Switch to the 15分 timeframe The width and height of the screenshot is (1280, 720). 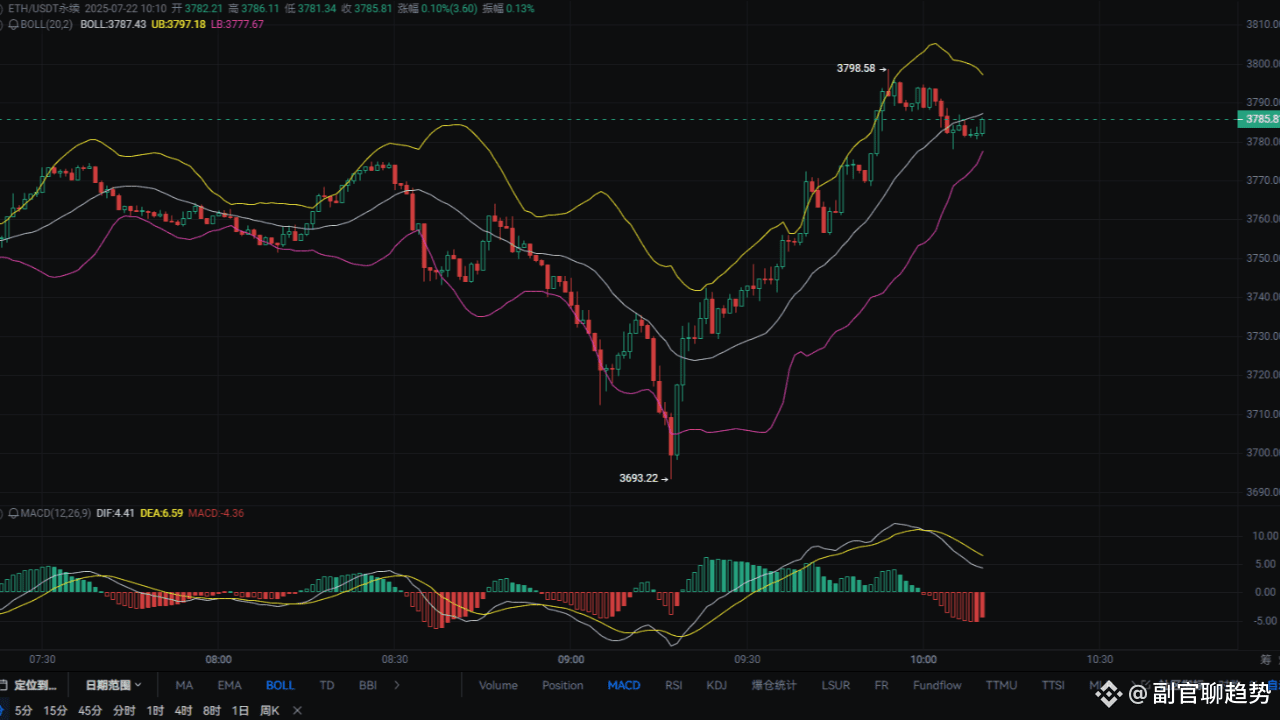pyautogui.click(x=56, y=710)
